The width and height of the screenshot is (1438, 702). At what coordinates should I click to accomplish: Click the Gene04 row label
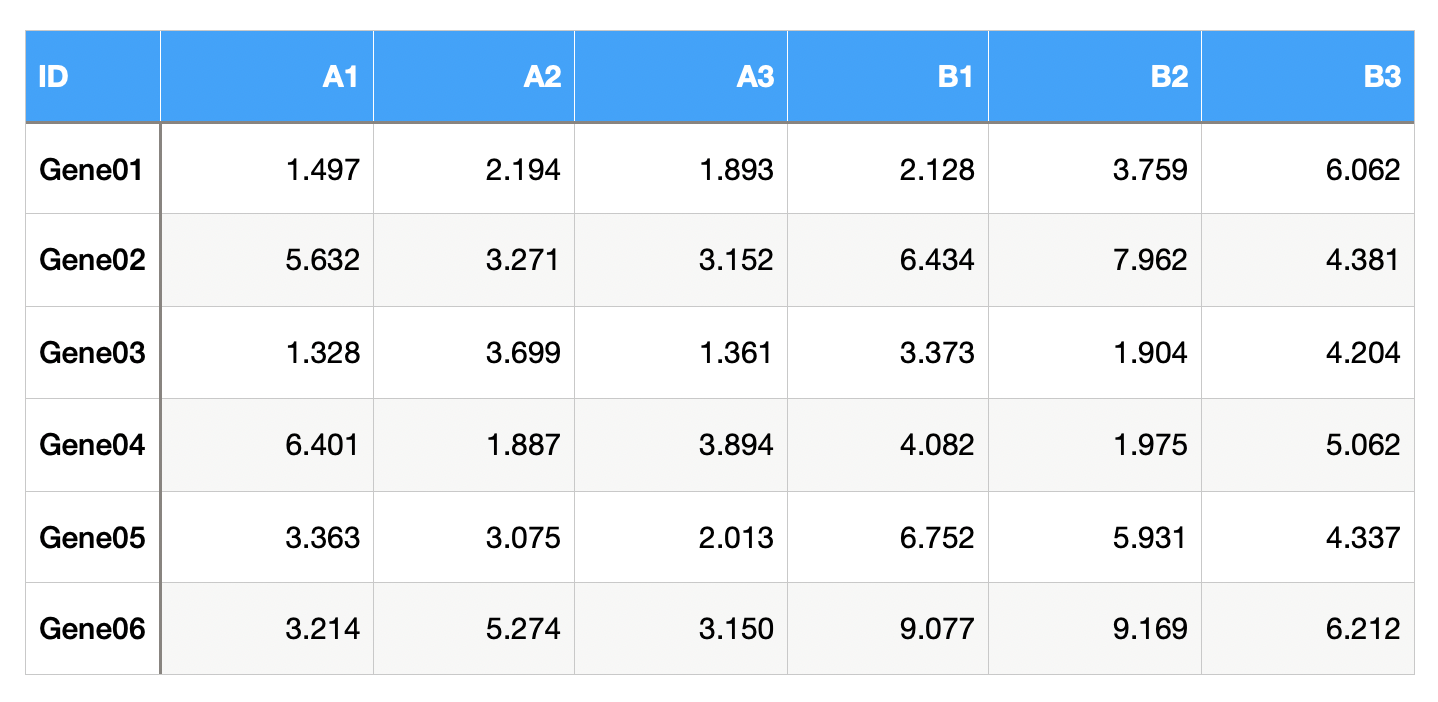[x=92, y=445]
